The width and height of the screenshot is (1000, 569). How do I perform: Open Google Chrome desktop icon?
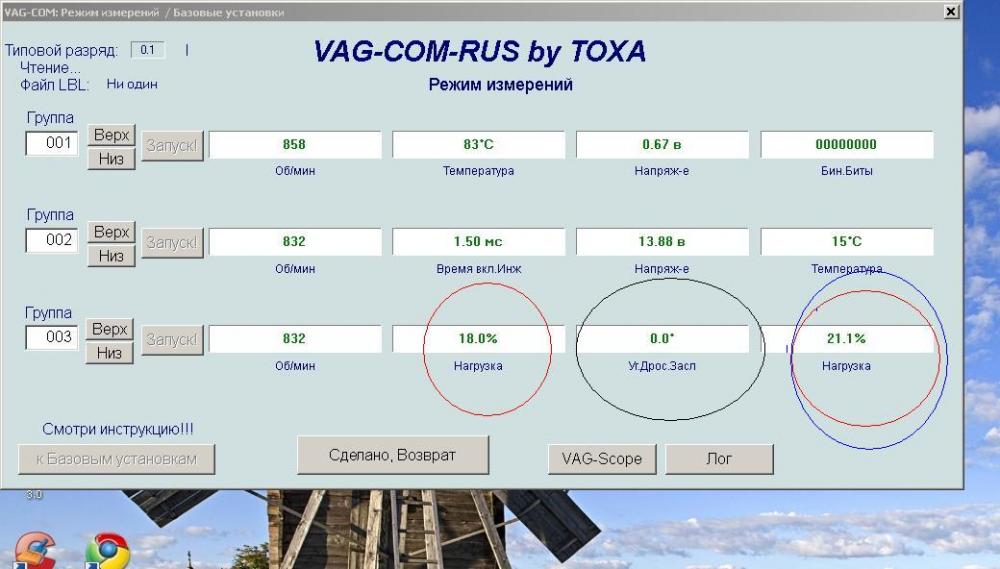click(x=106, y=551)
